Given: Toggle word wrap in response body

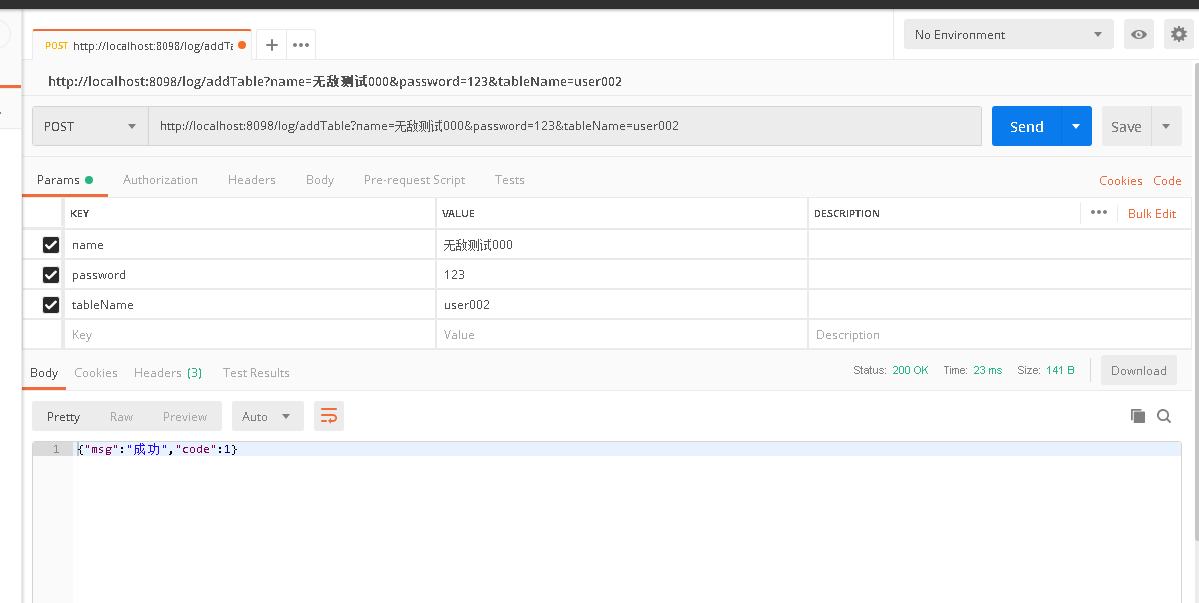Looking at the screenshot, I should click(x=329, y=416).
